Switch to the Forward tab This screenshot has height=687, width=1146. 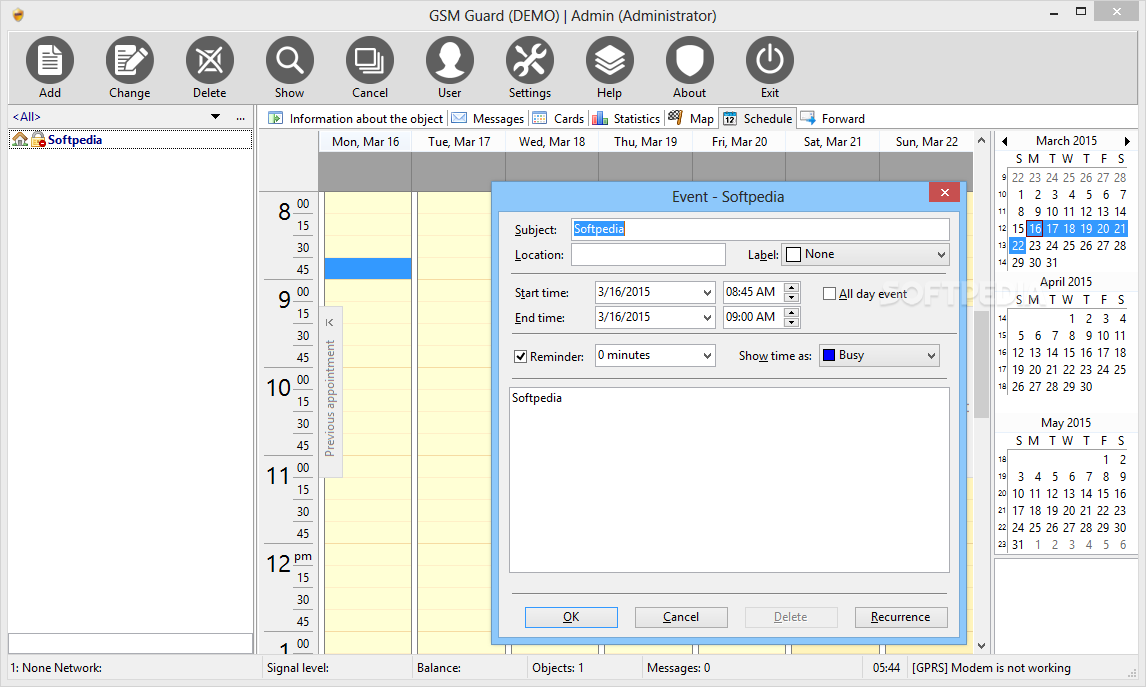click(x=833, y=118)
